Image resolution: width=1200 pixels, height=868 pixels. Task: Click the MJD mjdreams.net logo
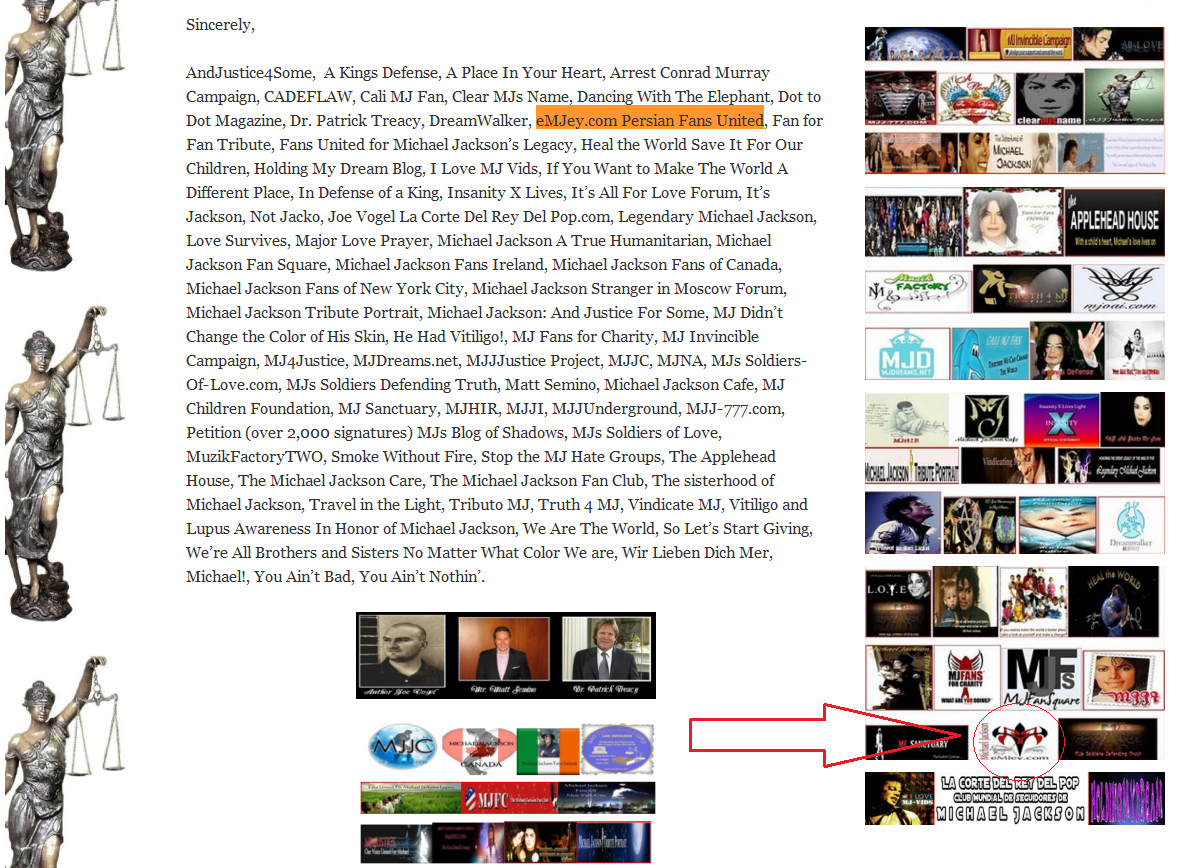coord(907,352)
